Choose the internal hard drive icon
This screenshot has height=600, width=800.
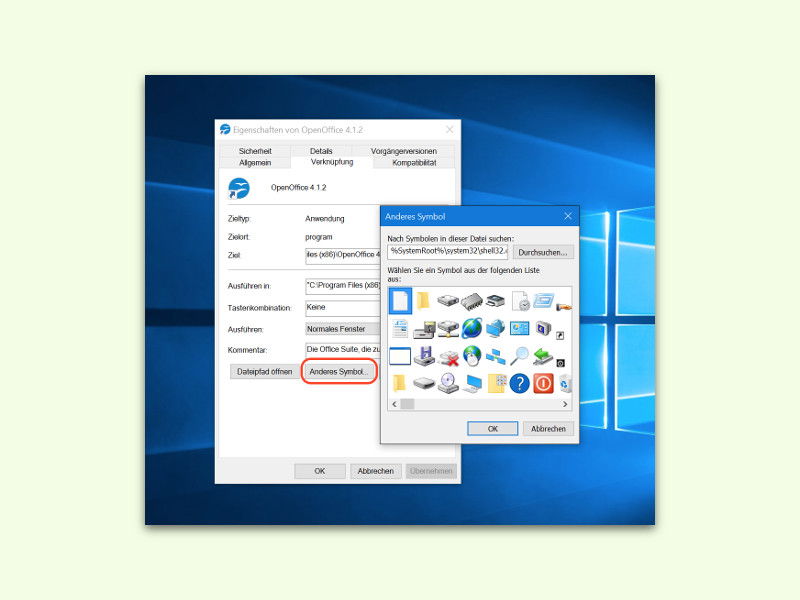[447, 301]
